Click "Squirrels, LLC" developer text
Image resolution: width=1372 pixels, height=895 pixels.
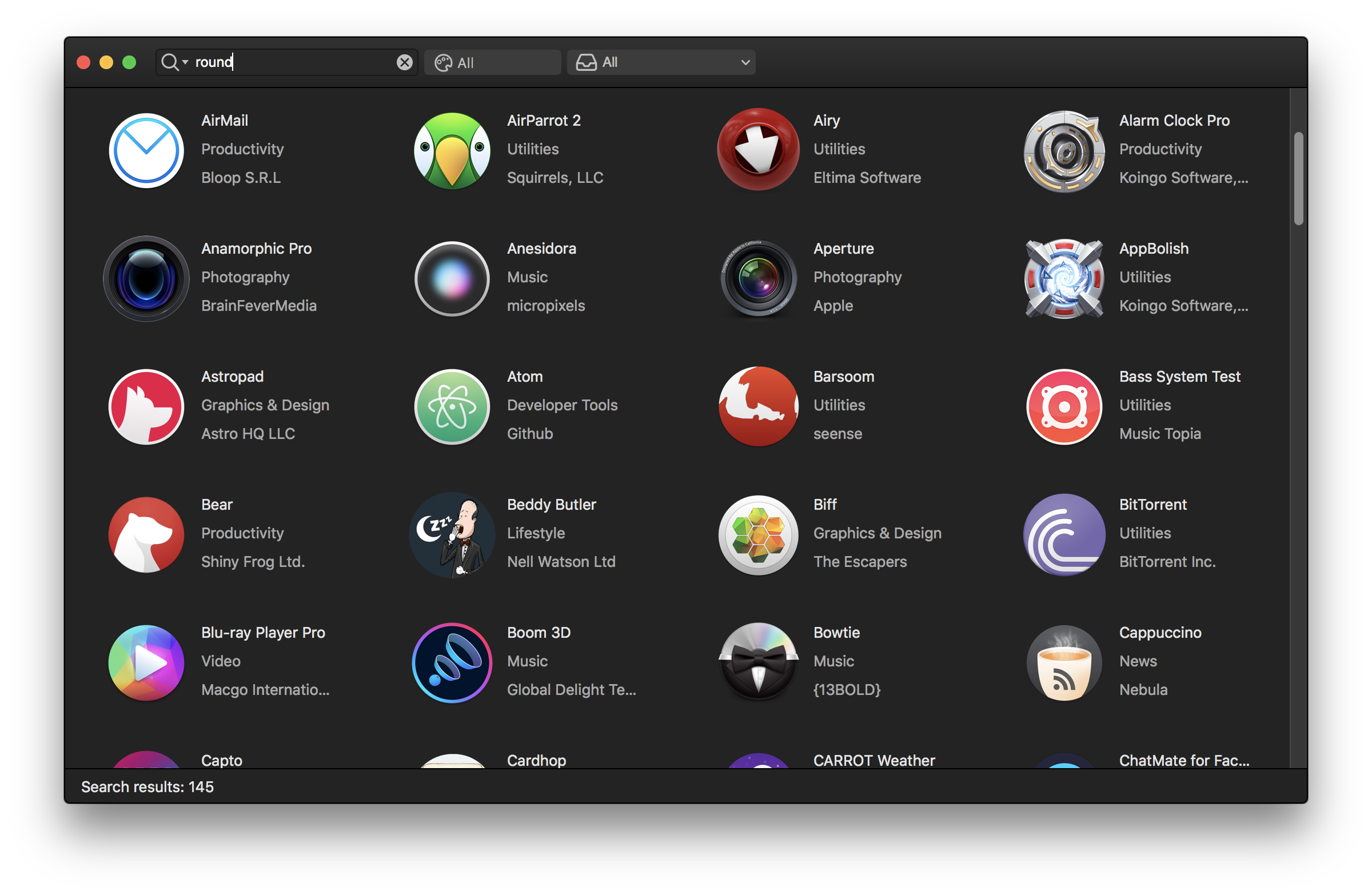[555, 178]
